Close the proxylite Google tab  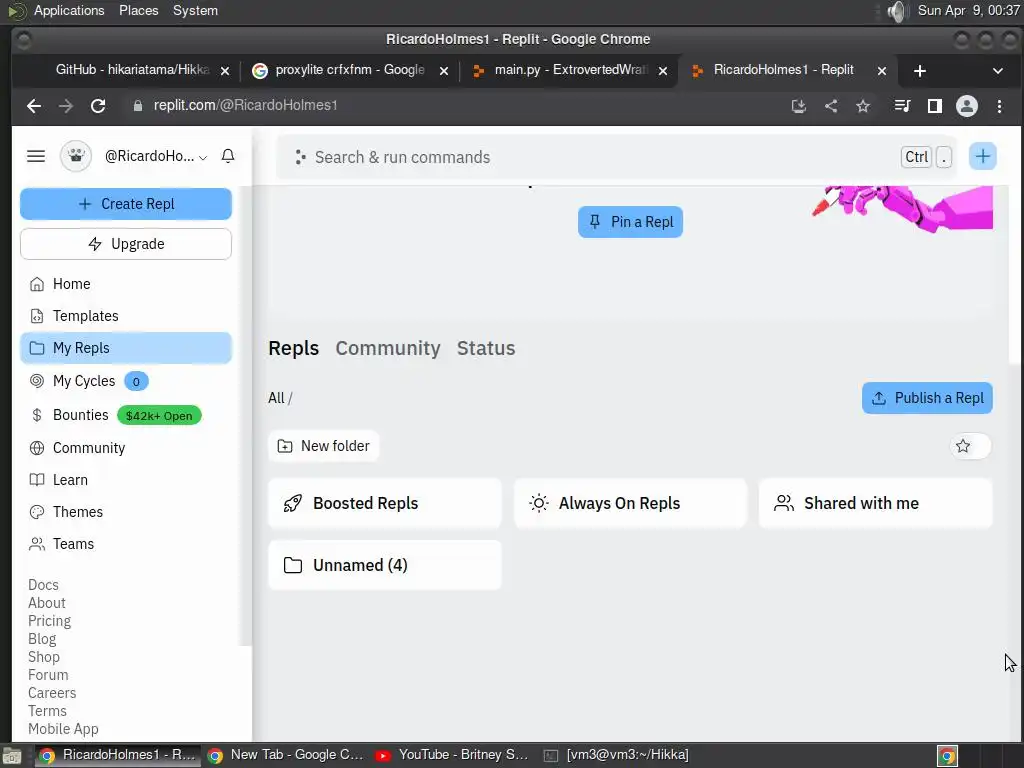click(443, 71)
